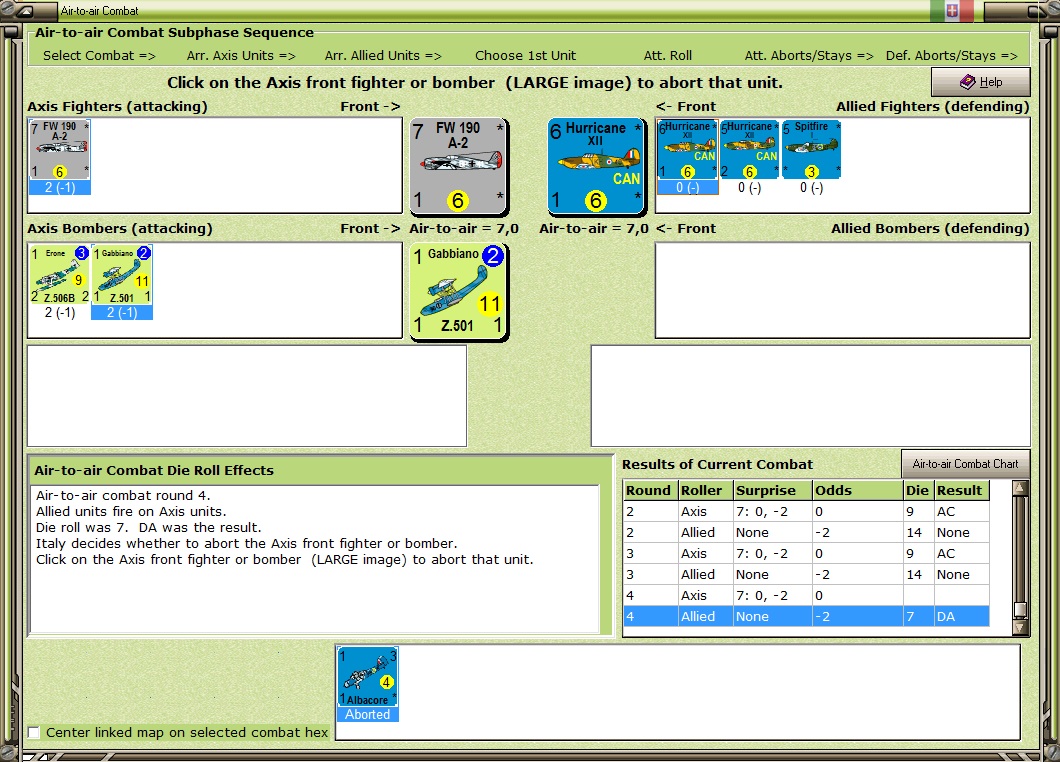The height and width of the screenshot is (762, 1060).
Task: Click the 'Arr. Axis Units =>' sequence step
Action: (241, 55)
